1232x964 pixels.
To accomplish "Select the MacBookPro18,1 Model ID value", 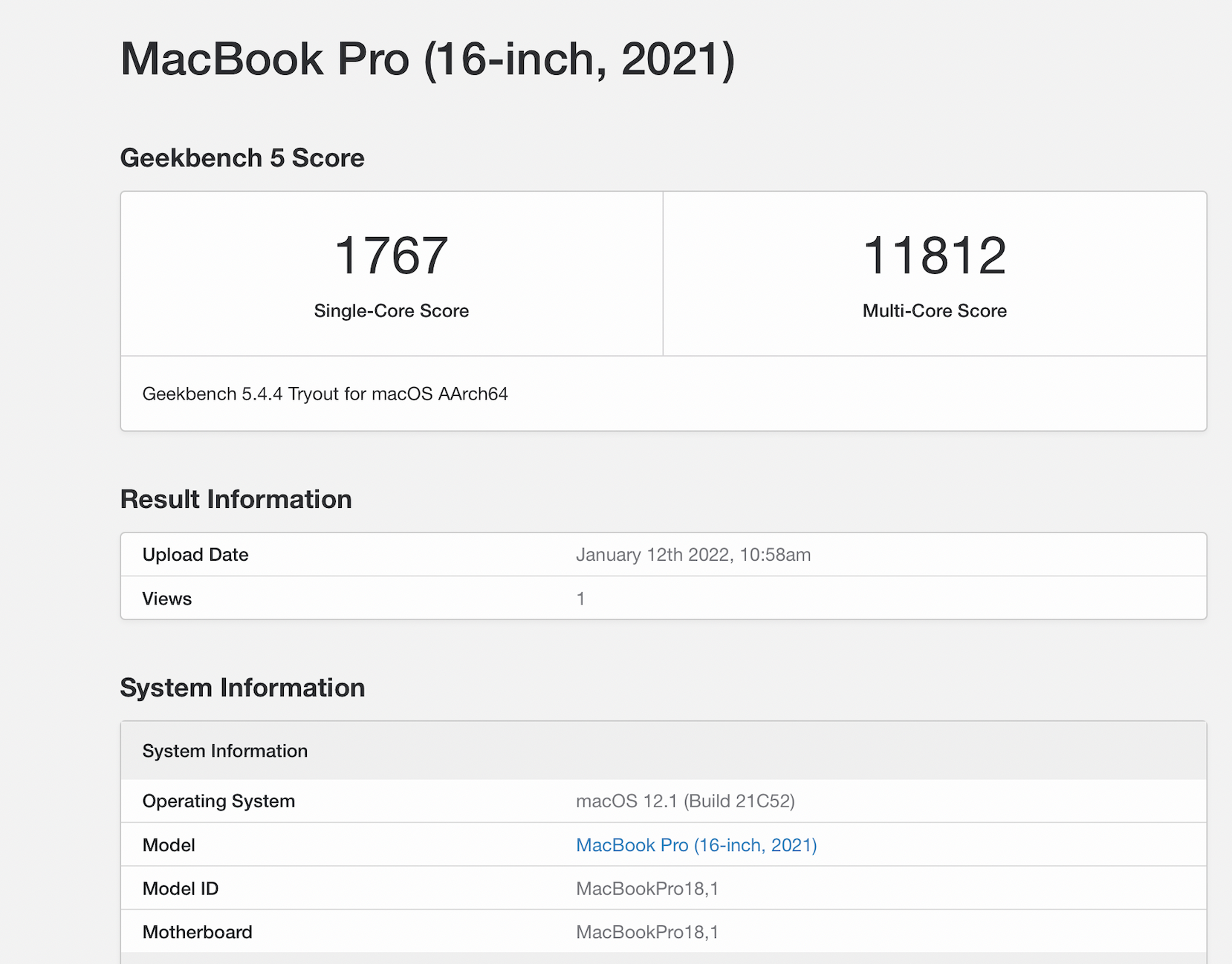I will [646, 889].
